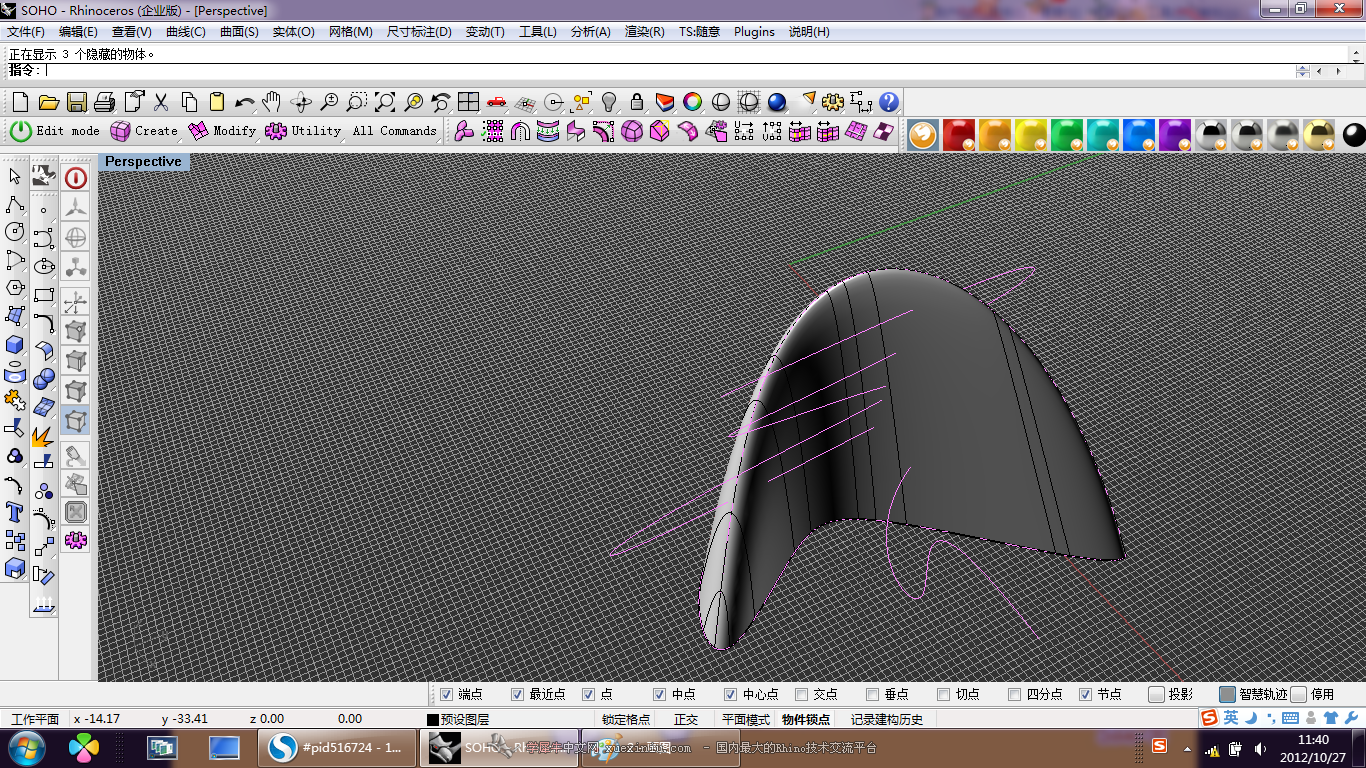Screen dimensions: 1366x768
Task: Click the puzzle piece boolean icon
Action: (x=15, y=400)
